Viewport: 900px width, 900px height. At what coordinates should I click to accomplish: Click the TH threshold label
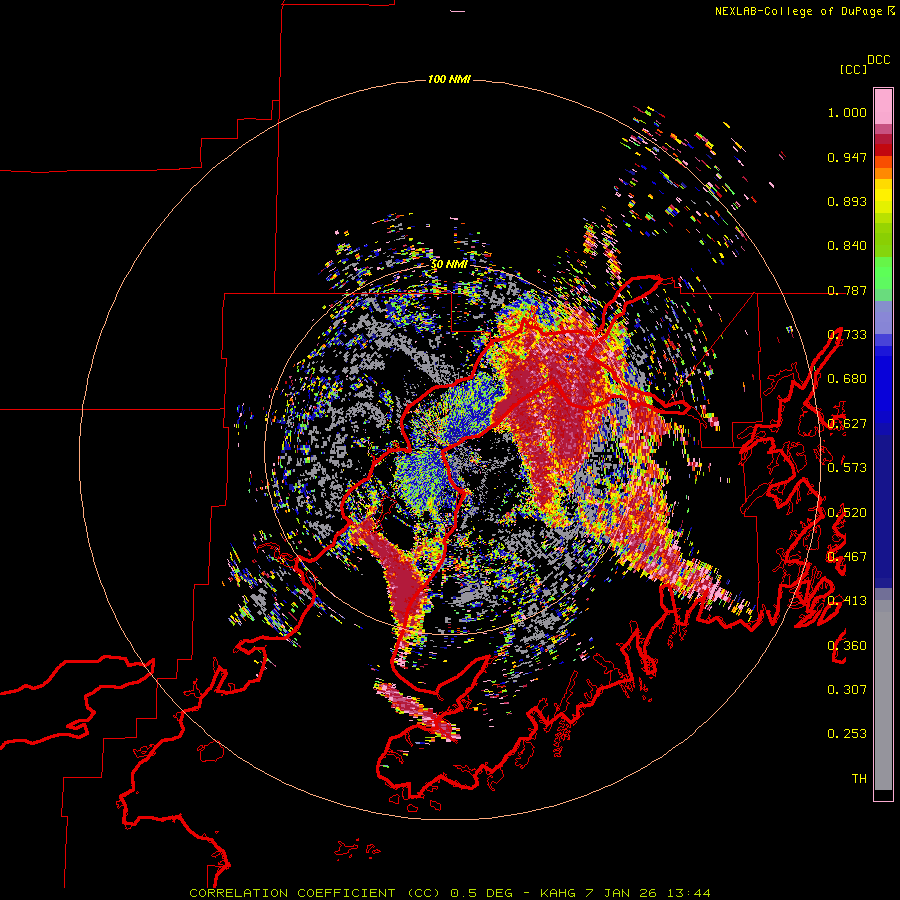point(859,779)
